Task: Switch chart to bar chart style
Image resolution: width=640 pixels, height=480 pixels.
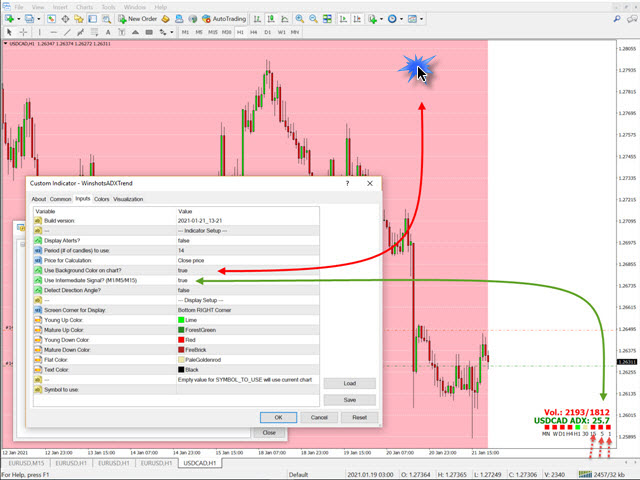Action: click(257, 19)
